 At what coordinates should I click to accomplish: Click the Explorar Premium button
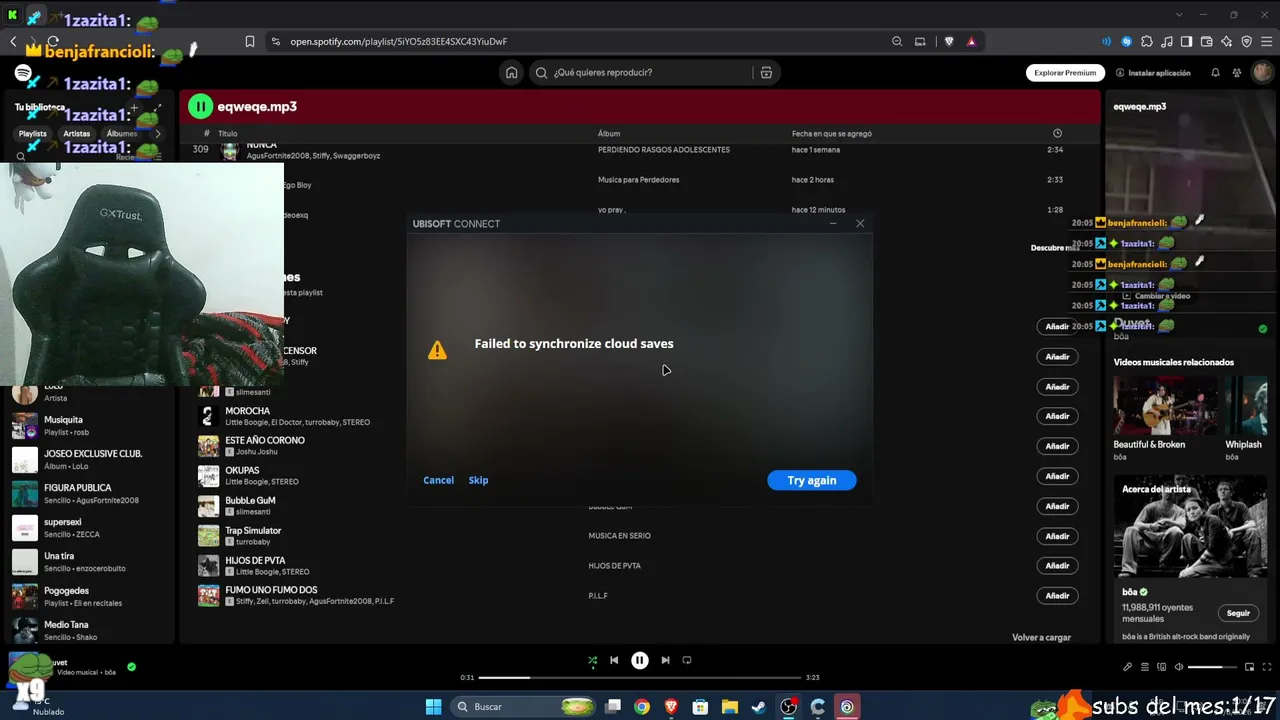[x=1065, y=73]
